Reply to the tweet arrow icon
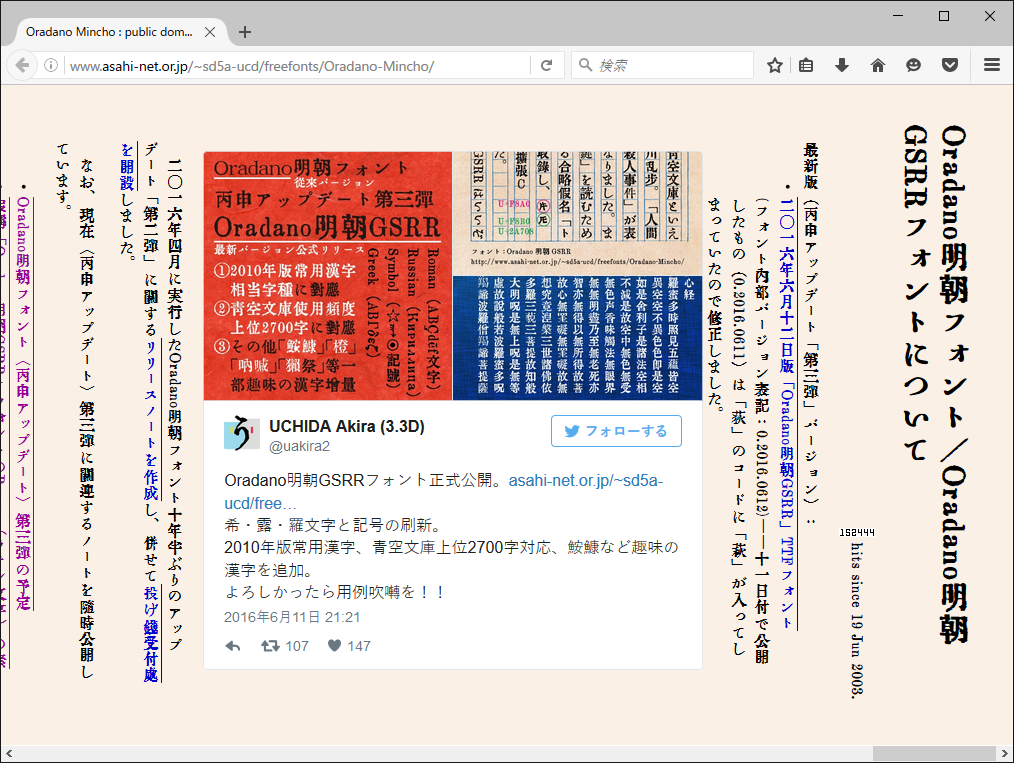The width and height of the screenshot is (1014, 763). pos(233,646)
